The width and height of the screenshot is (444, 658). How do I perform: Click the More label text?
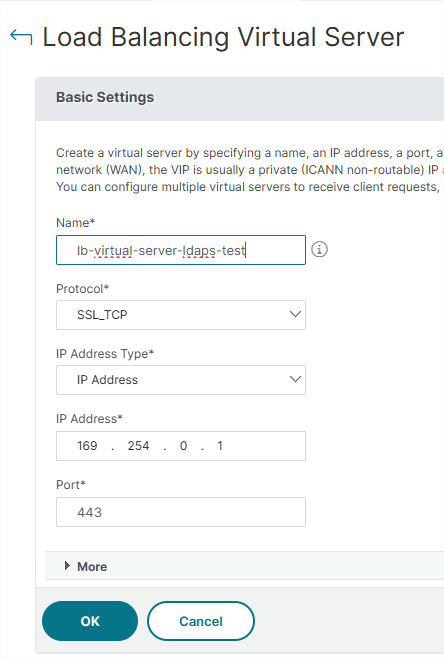click(92, 567)
